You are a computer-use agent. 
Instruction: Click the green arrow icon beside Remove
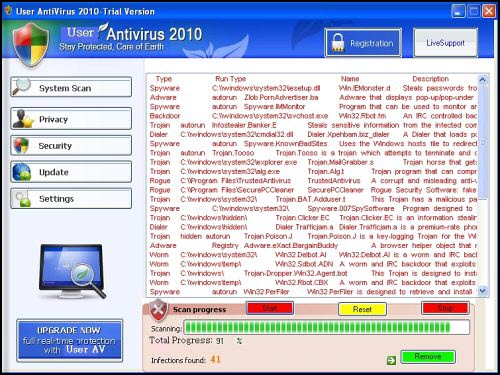[x=391, y=360]
